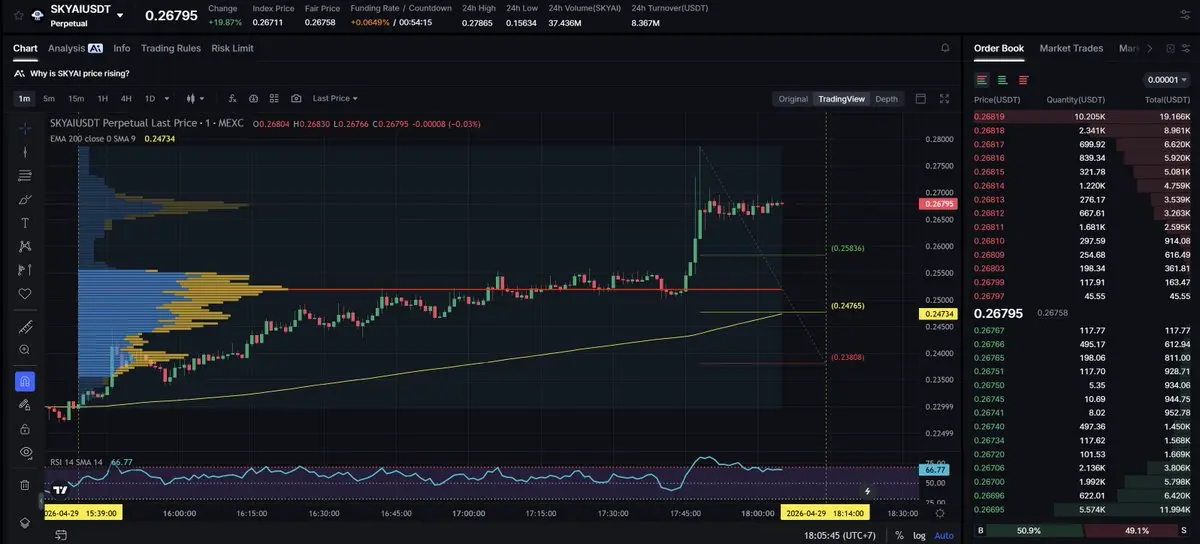Screen dimensions: 1200x544
Task: Toggle Auto scale on price axis
Action: point(943,535)
